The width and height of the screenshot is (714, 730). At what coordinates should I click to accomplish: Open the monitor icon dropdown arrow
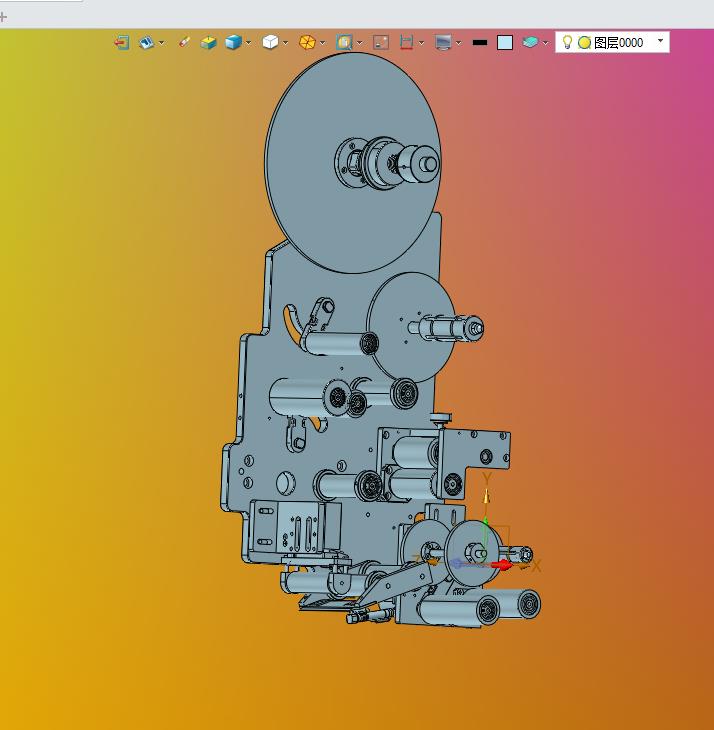458,43
